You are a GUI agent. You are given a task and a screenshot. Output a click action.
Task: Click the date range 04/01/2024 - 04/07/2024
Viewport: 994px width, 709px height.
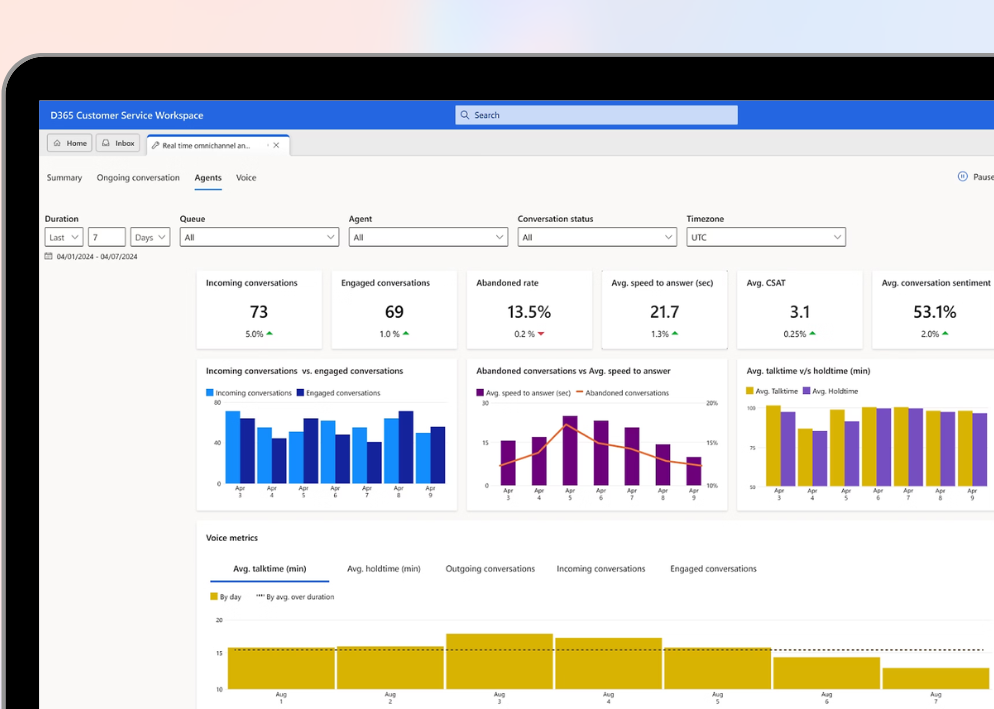point(97,257)
